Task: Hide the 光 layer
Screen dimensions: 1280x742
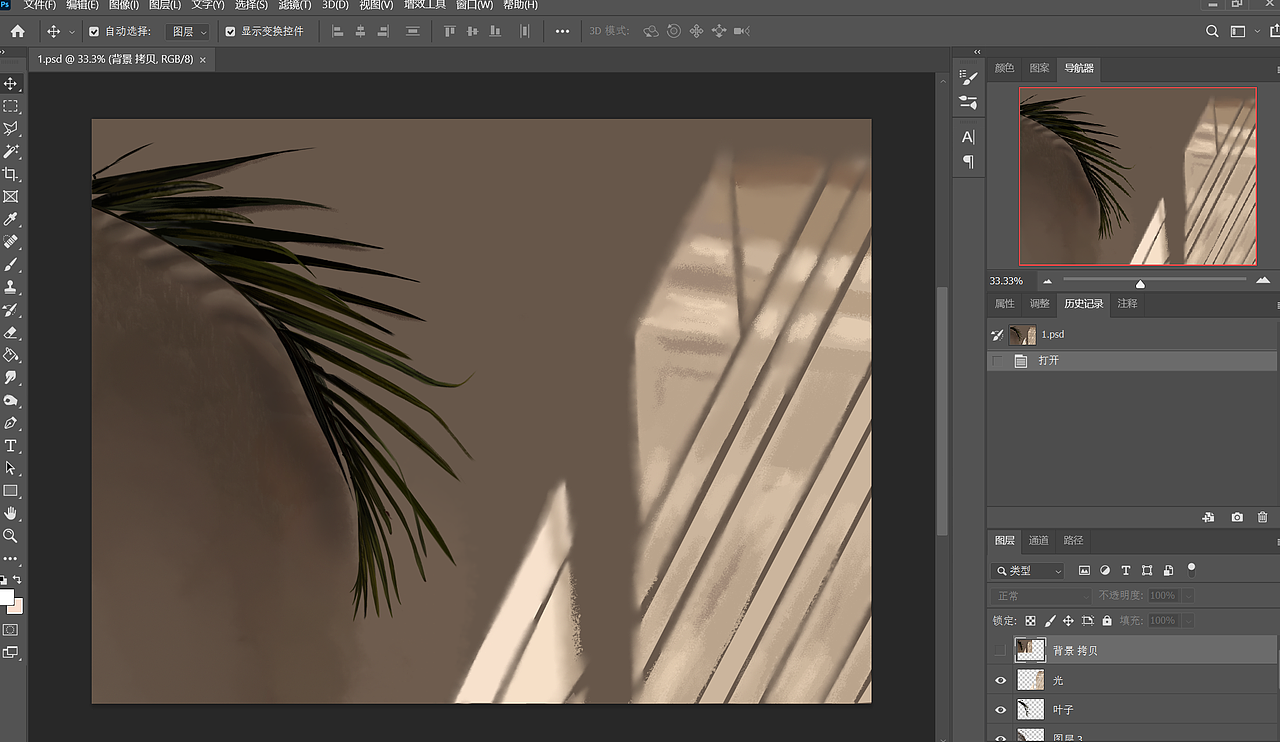Action: tap(1000, 680)
